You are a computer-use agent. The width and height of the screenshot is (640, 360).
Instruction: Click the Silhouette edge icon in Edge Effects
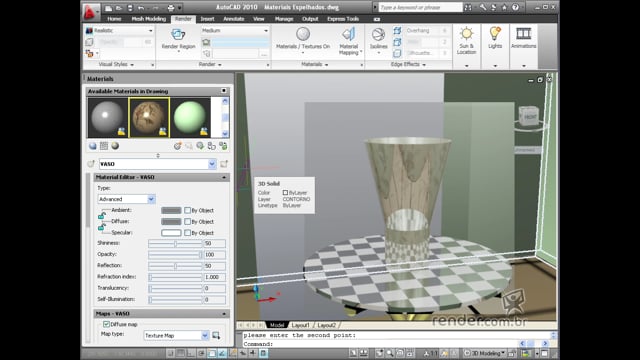(x=397, y=53)
